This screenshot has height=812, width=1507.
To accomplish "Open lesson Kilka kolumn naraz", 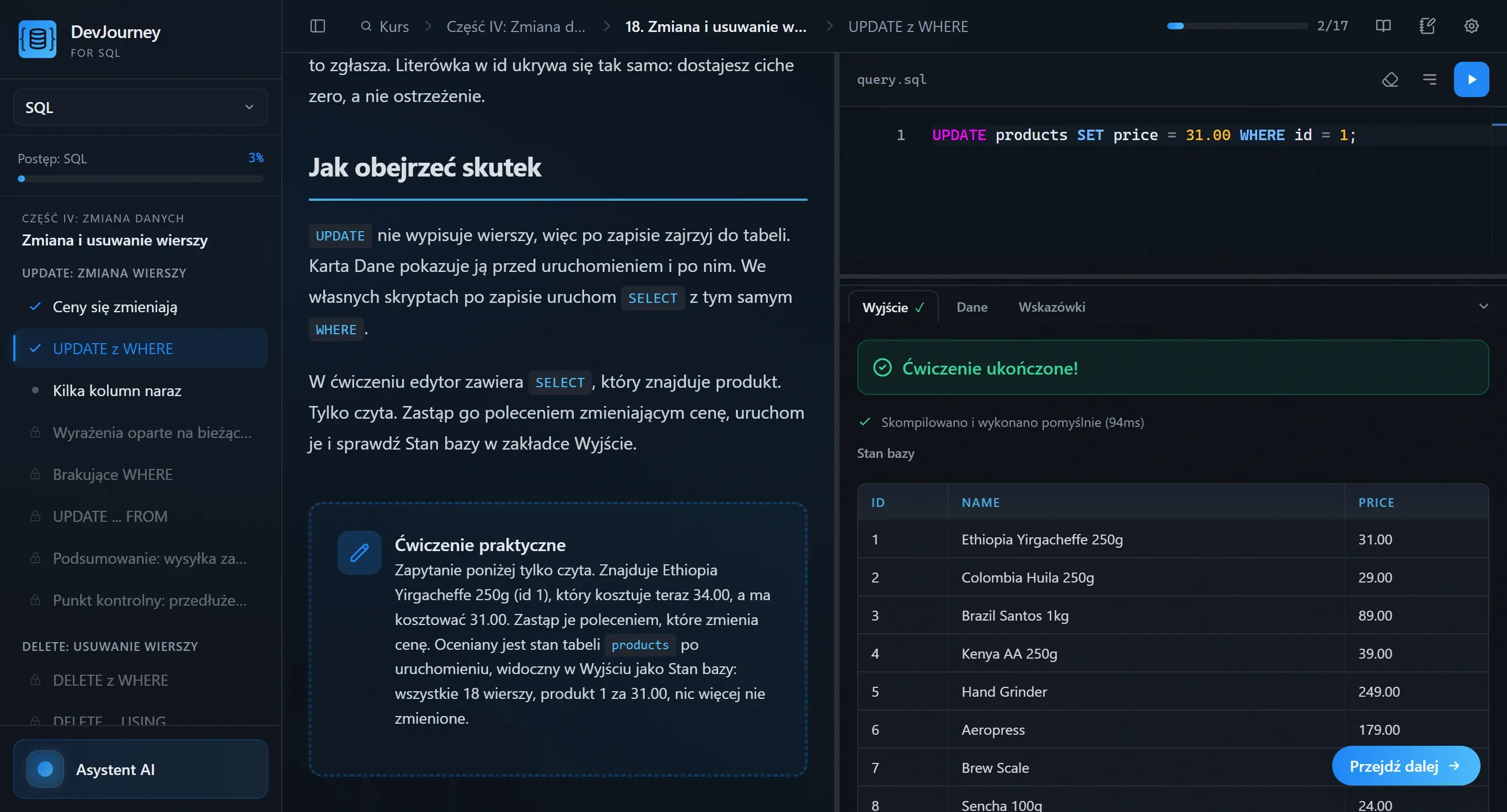I will pyautogui.click(x=141, y=390).
